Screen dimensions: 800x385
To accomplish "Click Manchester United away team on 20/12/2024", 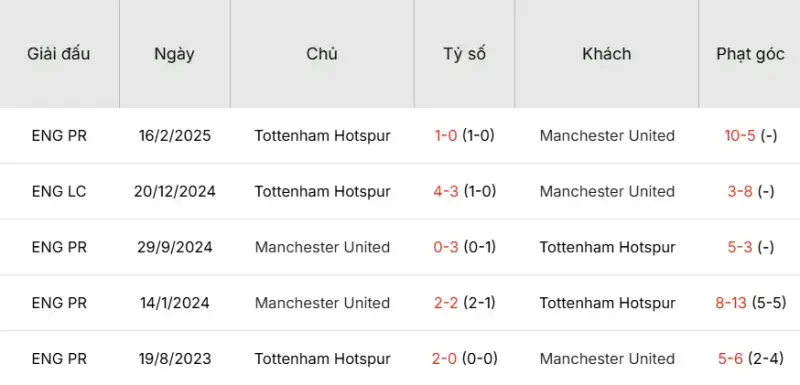I will point(607,191).
